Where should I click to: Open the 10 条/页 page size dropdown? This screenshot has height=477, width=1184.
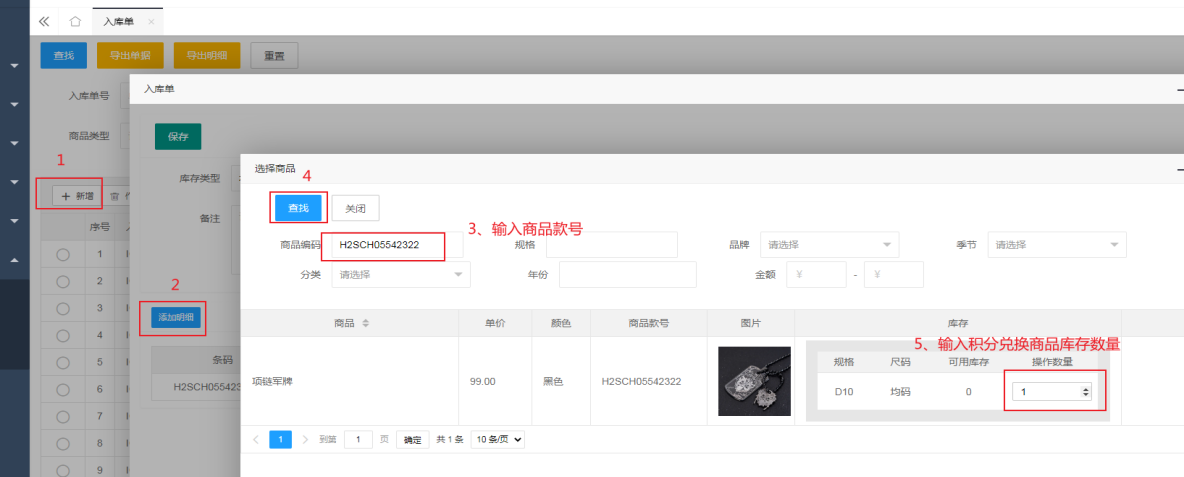(x=497, y=439)
